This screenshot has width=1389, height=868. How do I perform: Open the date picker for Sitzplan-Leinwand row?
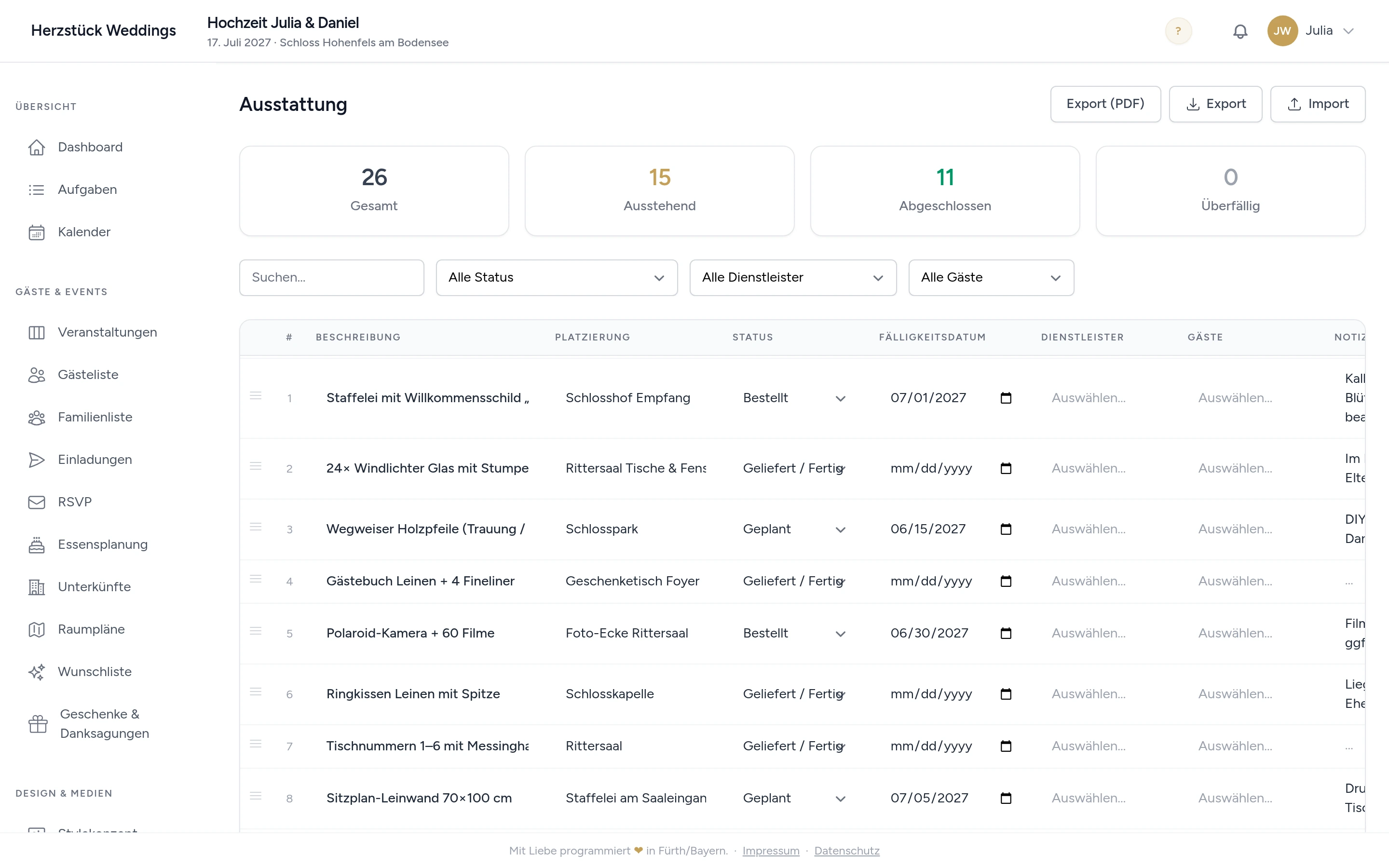1006,798
